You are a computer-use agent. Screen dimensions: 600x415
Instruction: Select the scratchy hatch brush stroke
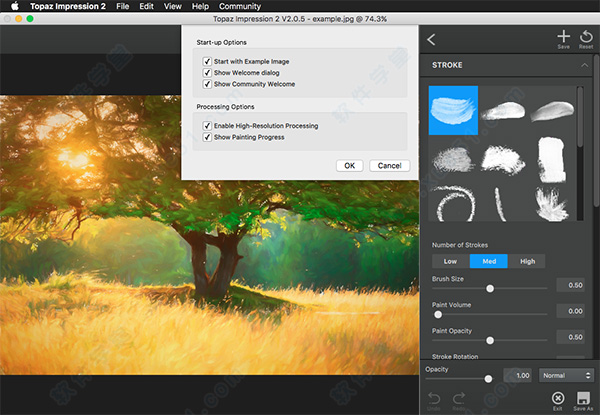point(453,160)
